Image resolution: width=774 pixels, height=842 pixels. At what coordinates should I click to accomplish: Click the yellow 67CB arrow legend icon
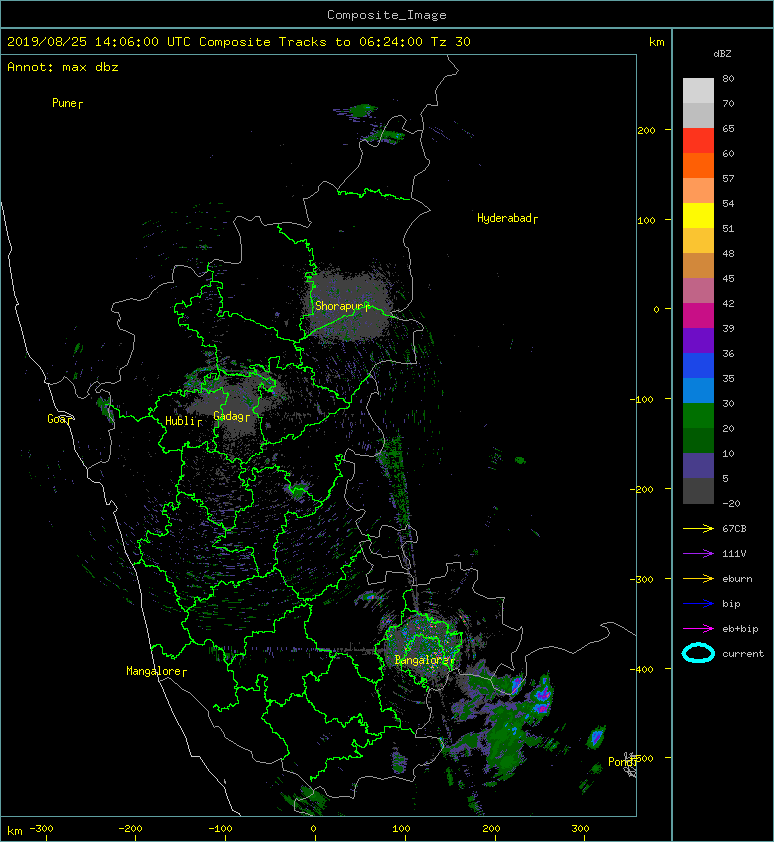[x=698, y=528]
